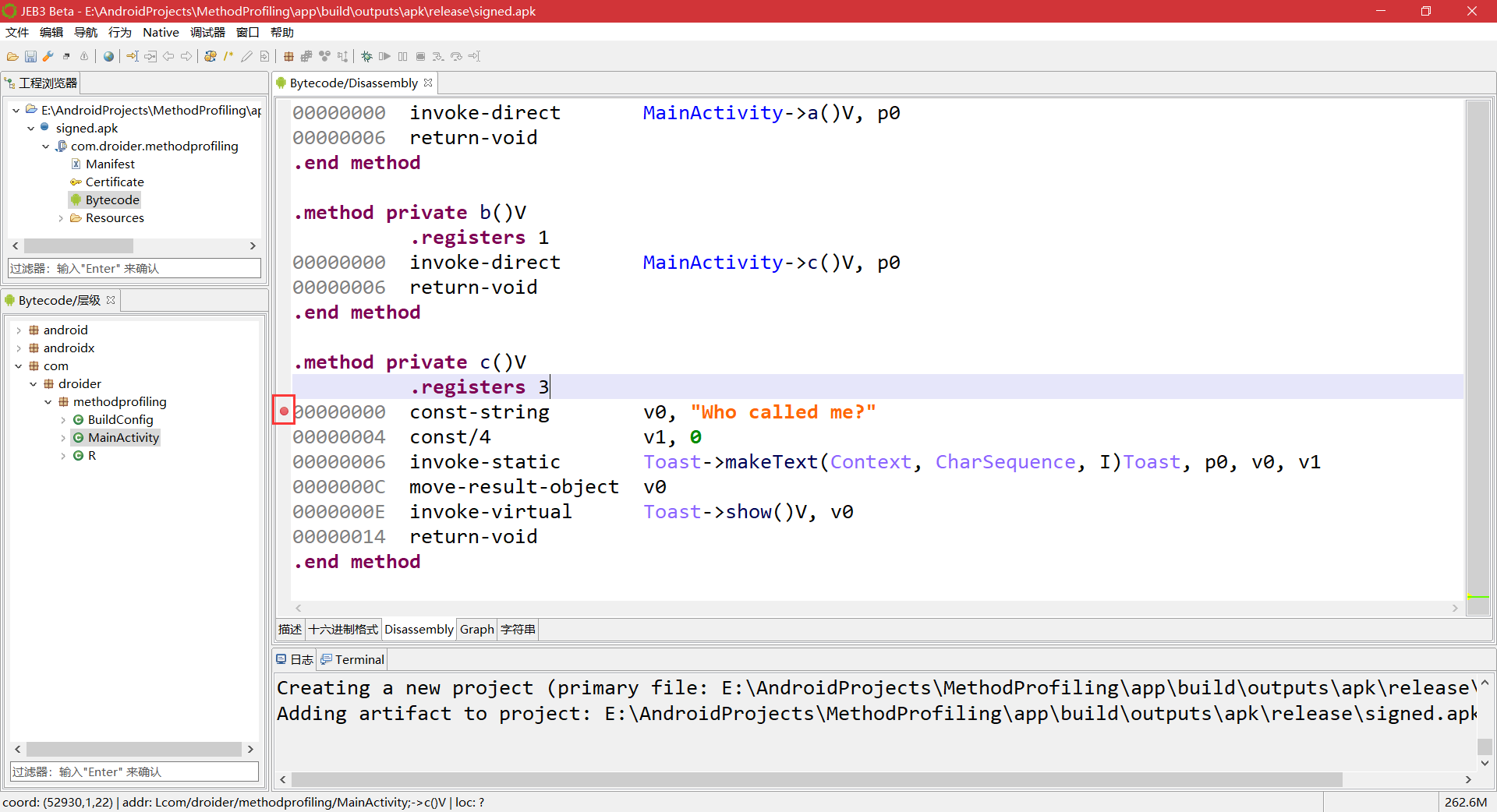Select the 日志 log tab

[295, 659]
